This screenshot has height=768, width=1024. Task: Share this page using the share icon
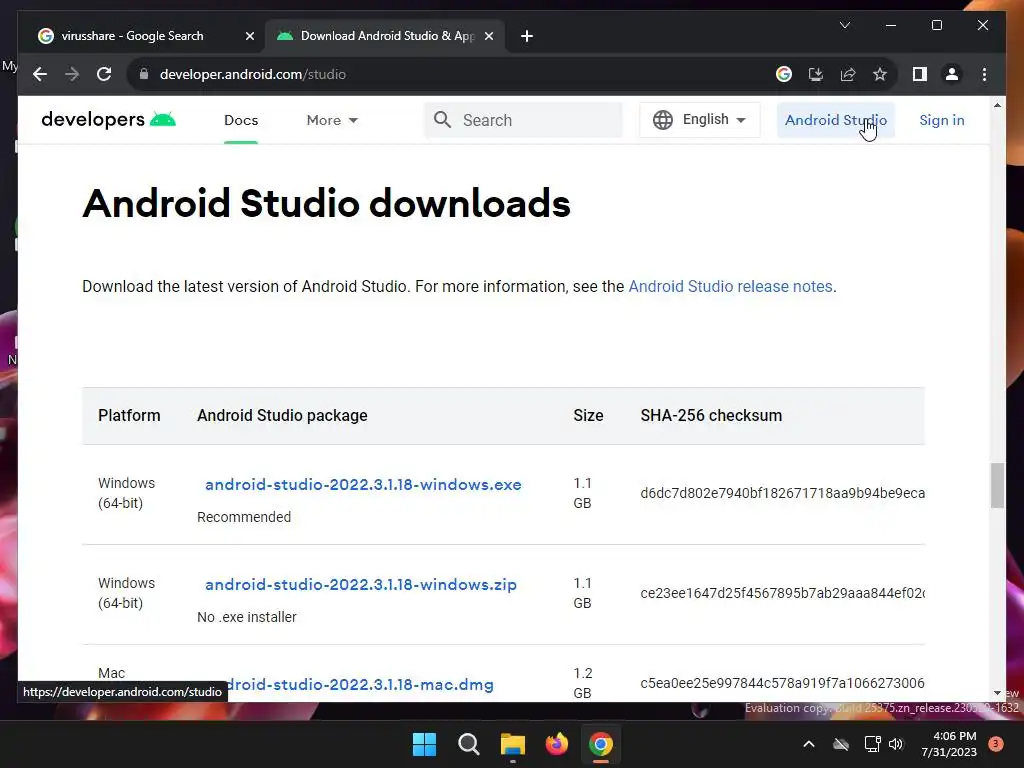pos(848,74)
